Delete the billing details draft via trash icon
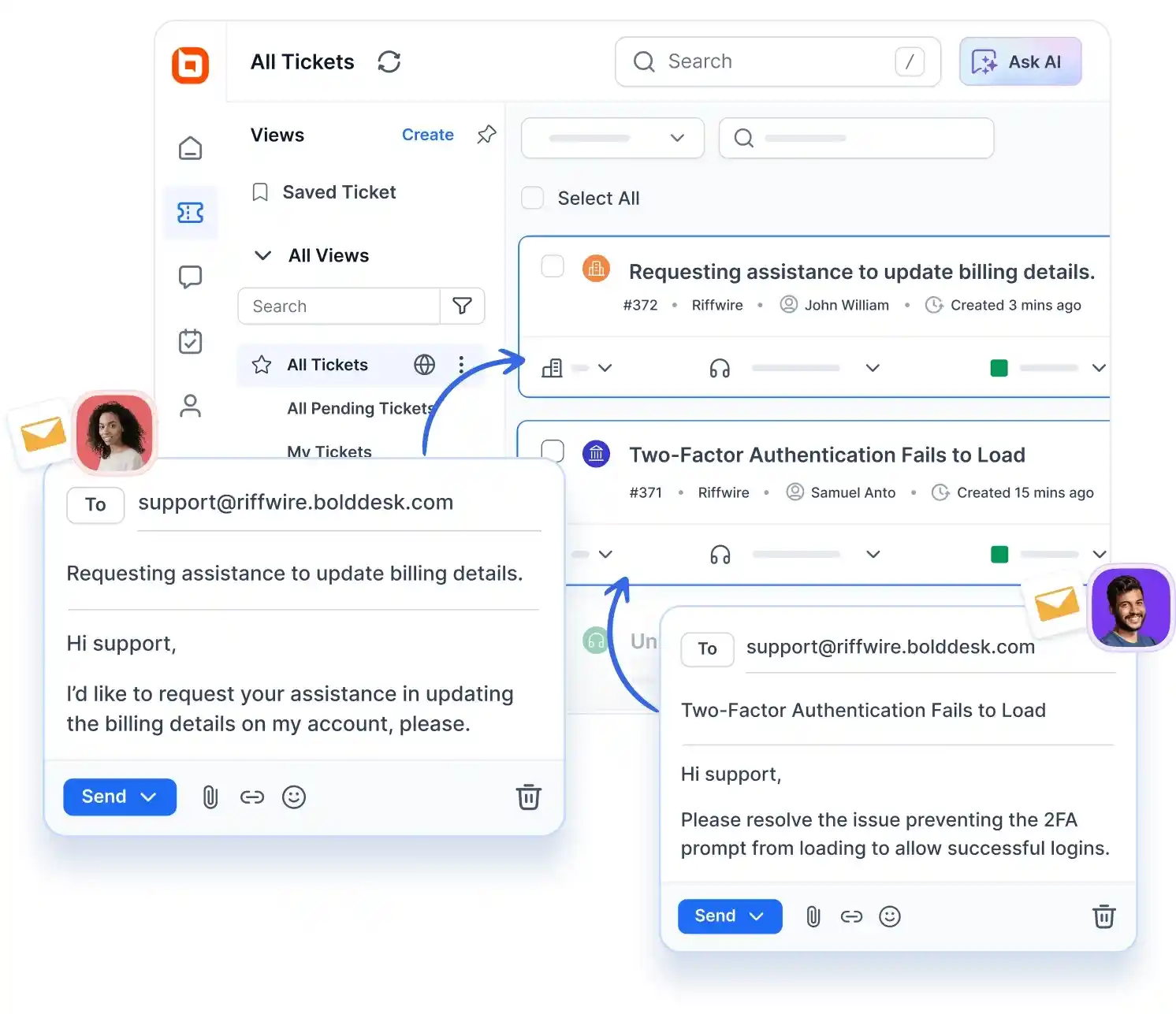 point(528,797)
